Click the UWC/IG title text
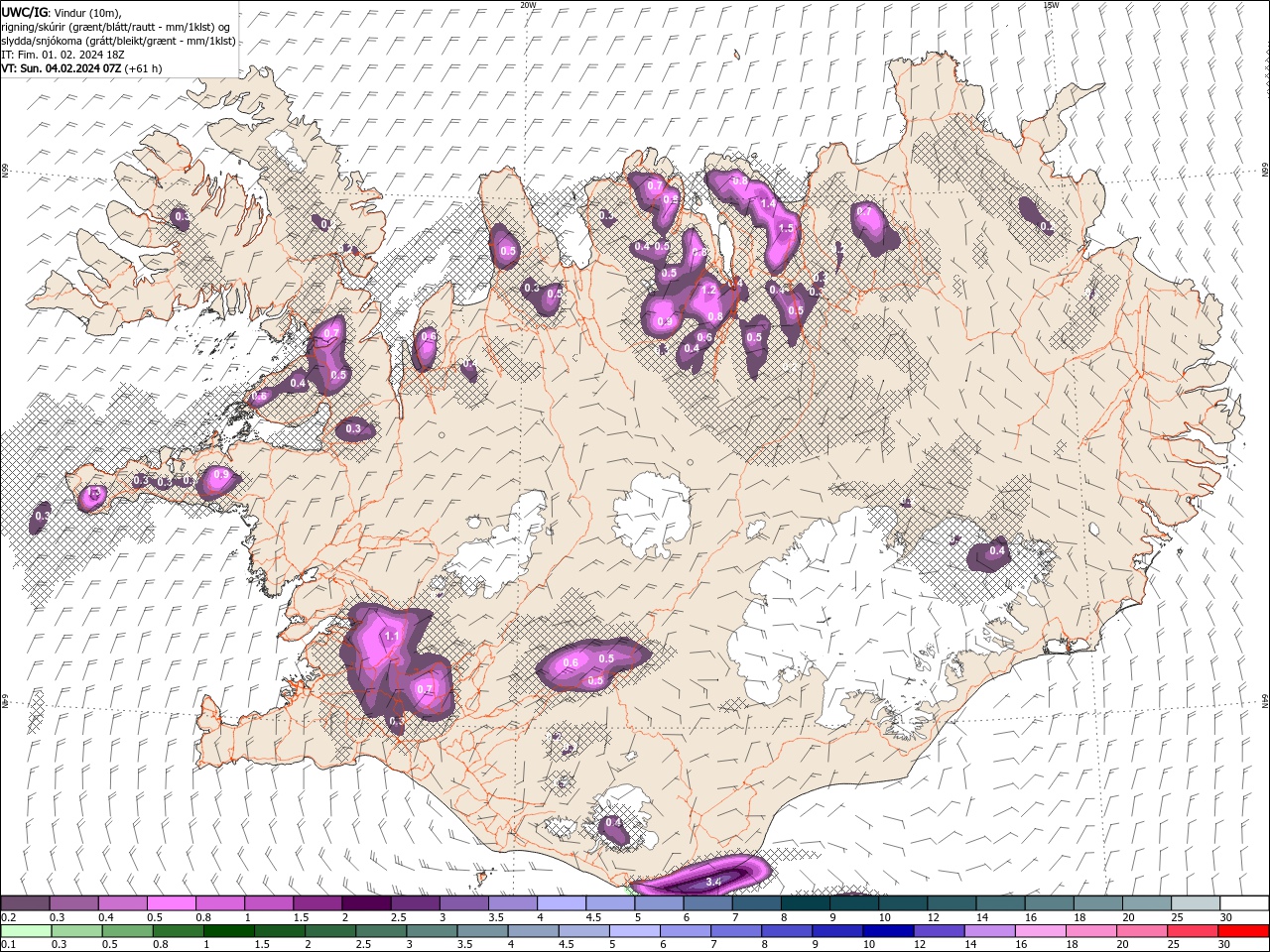Screen dimensions: 1270x952 (x=25, y=12)
